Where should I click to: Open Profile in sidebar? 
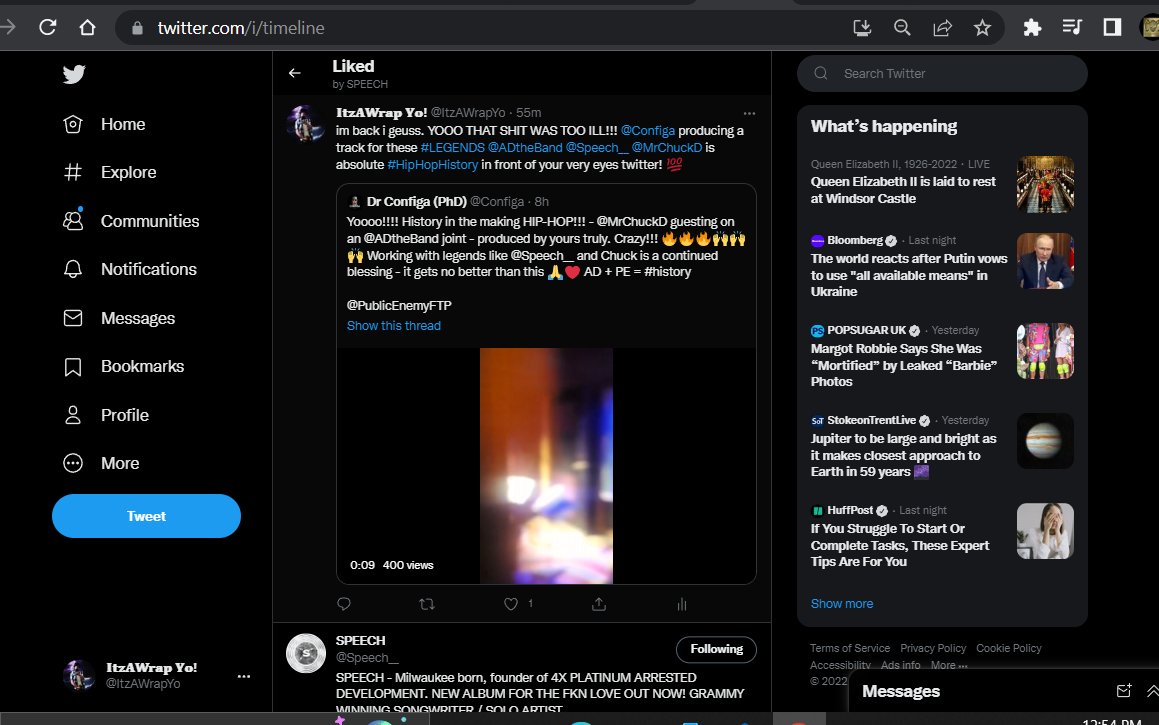(x=106, y=415)
